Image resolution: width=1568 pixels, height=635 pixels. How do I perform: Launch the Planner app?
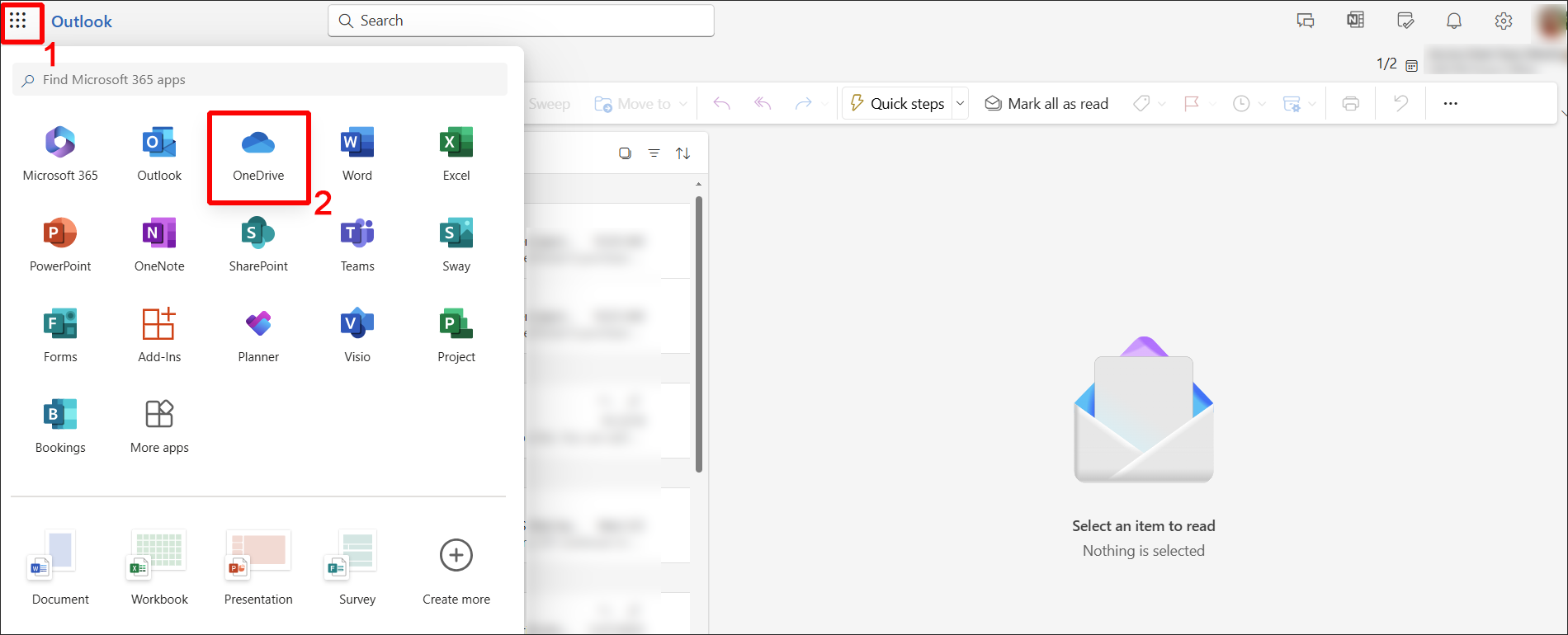click(x=258, y=336)
